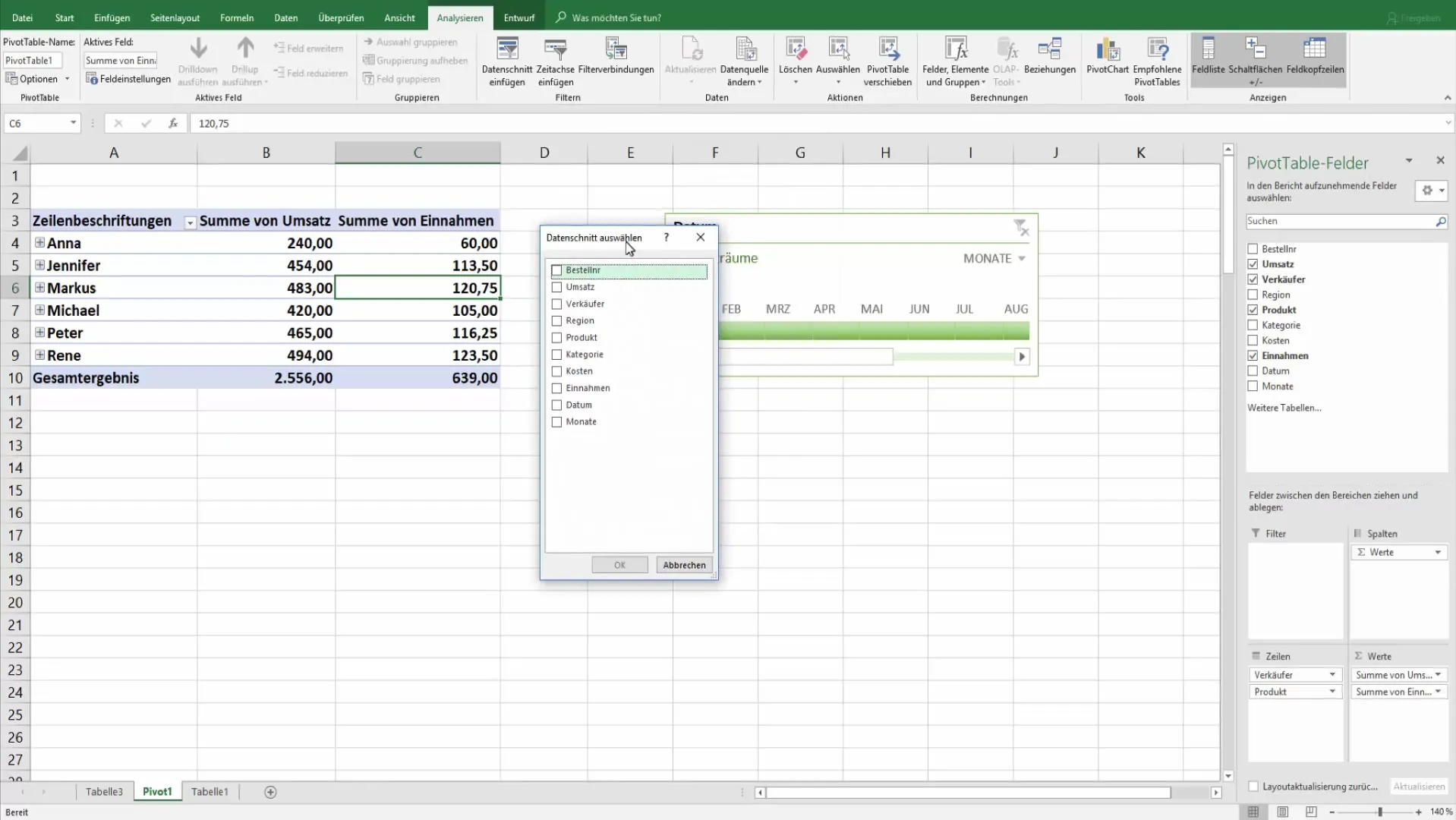
Task: Click the Aktualisieren button in field pane
Action: point(1418,787)
